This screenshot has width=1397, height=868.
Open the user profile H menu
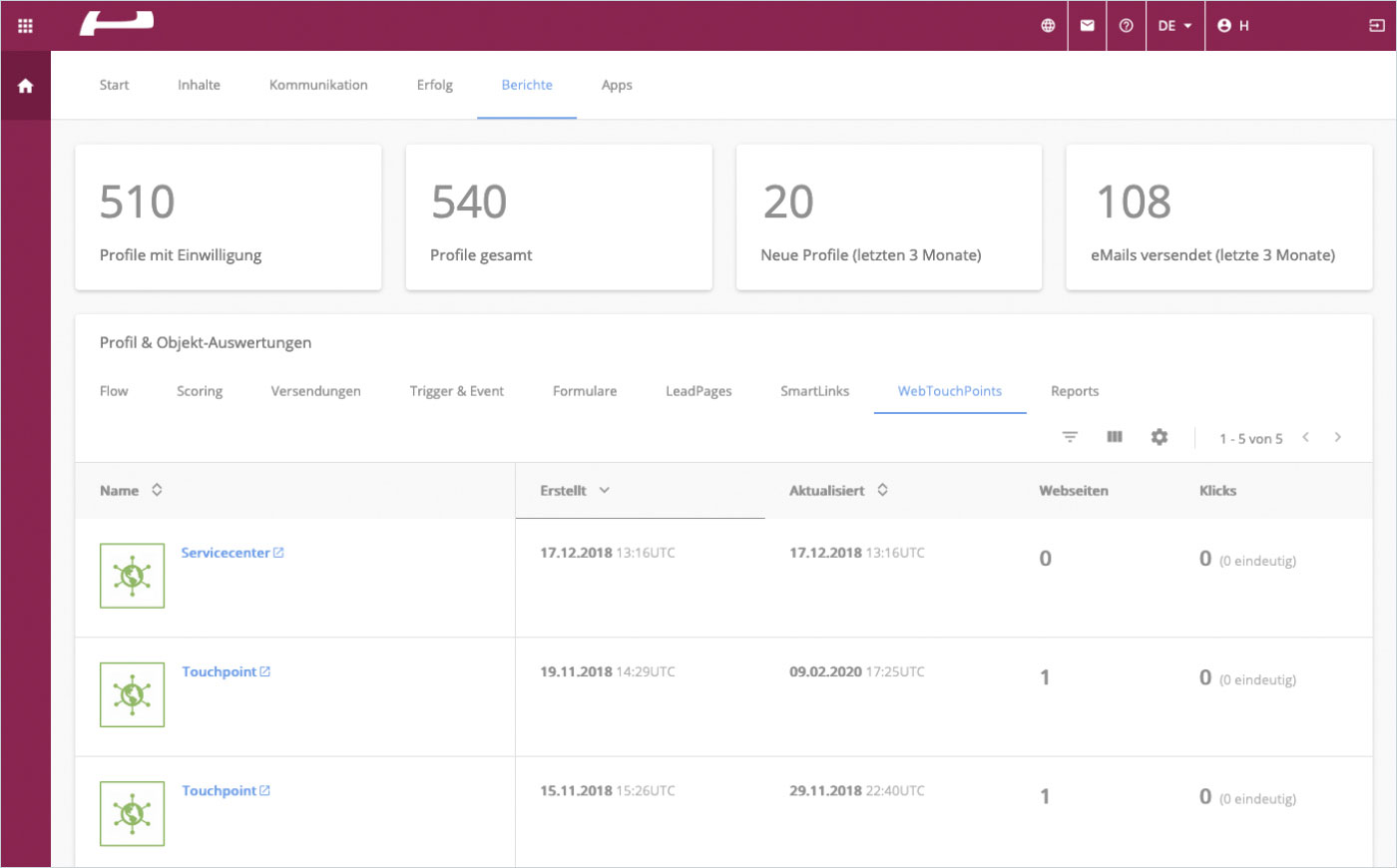(x=1233, y=26)
